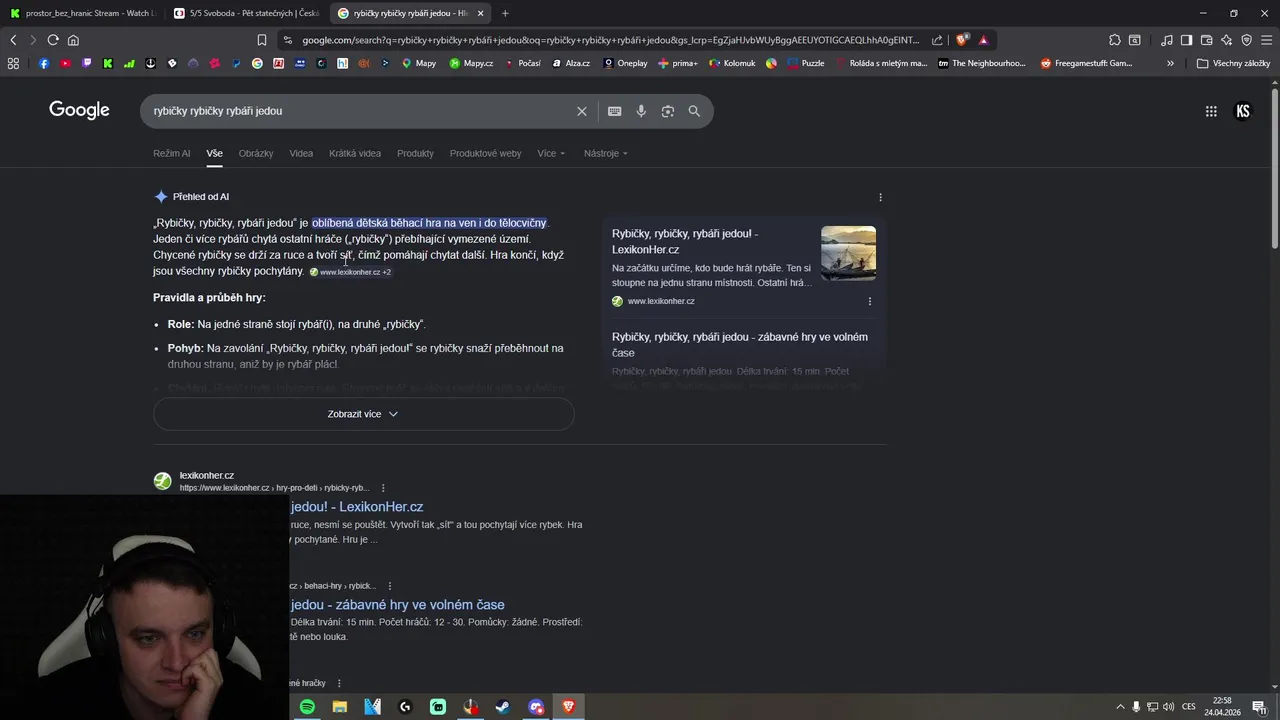The width and height of the screenshot is (1280, 720).
Task: Open the PayPal bookmark icon
Action: [x=236, y=63]
